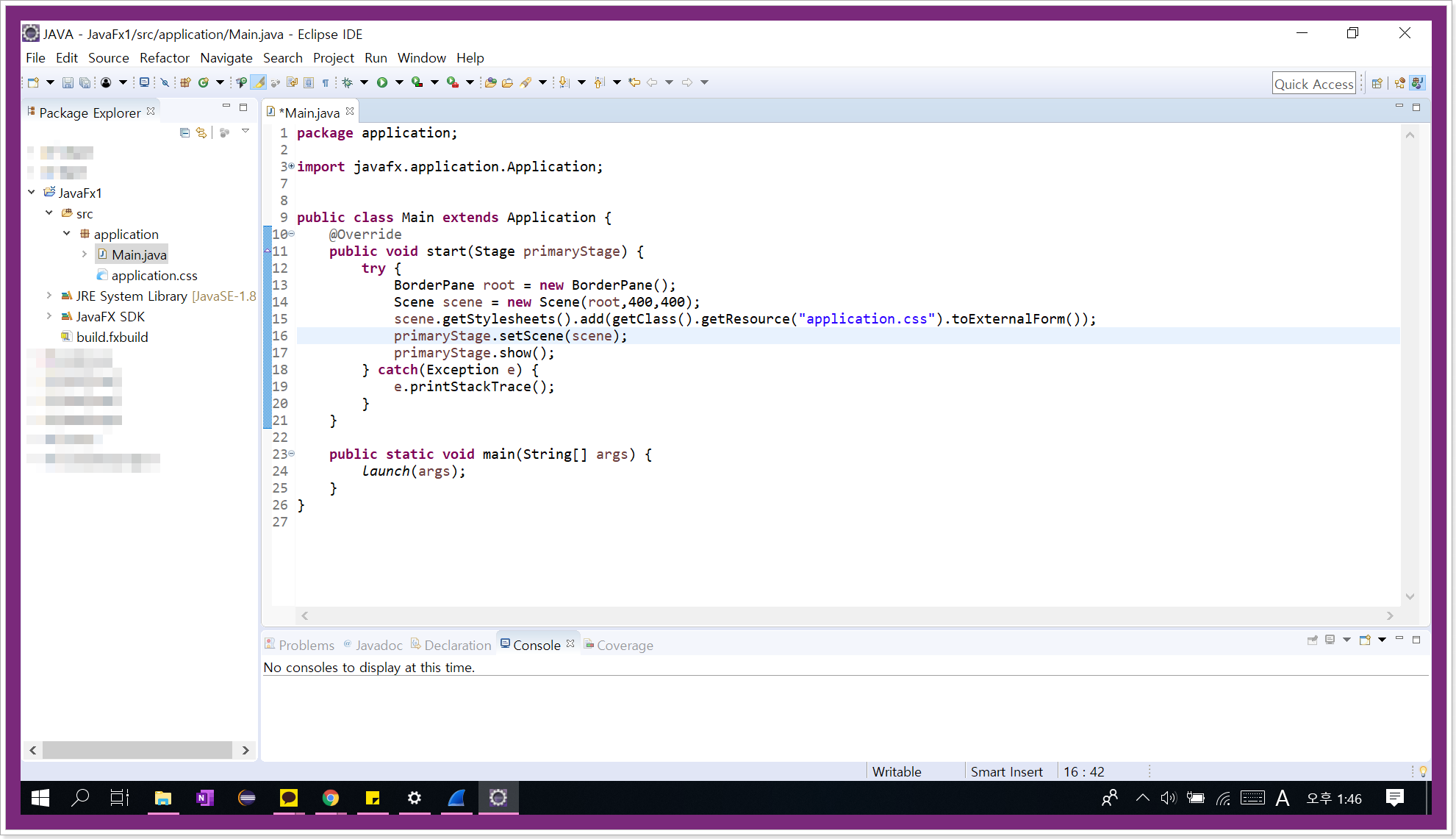Image resolution: width=1456 pixels, height=839 pixels.
Task: Open the console/terminal toolbar icon
Action: (144, 82)
